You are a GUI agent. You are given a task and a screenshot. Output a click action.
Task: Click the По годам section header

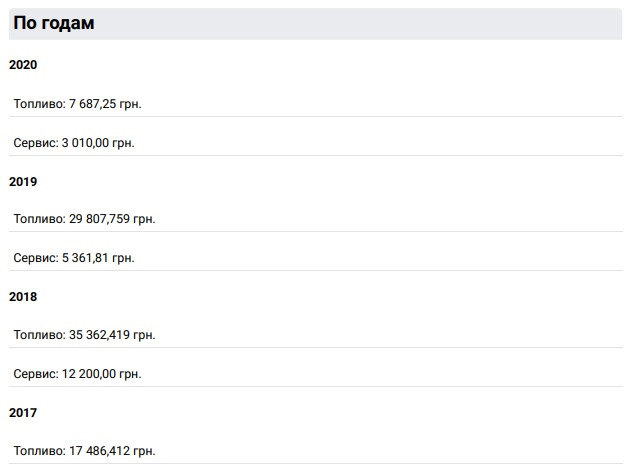pyautogui.click(x=315, y=24)
